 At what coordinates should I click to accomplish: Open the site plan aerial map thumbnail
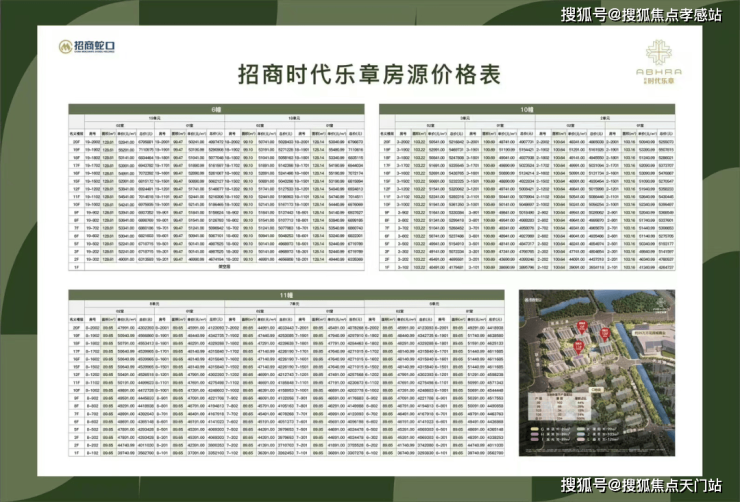point(597,373)
